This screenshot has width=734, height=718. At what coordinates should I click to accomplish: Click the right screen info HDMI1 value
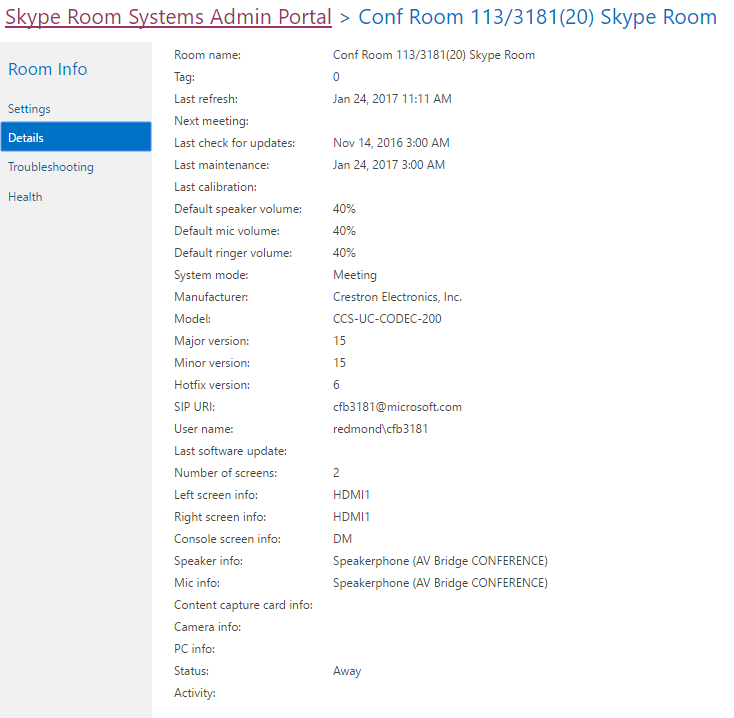[351, 517]
